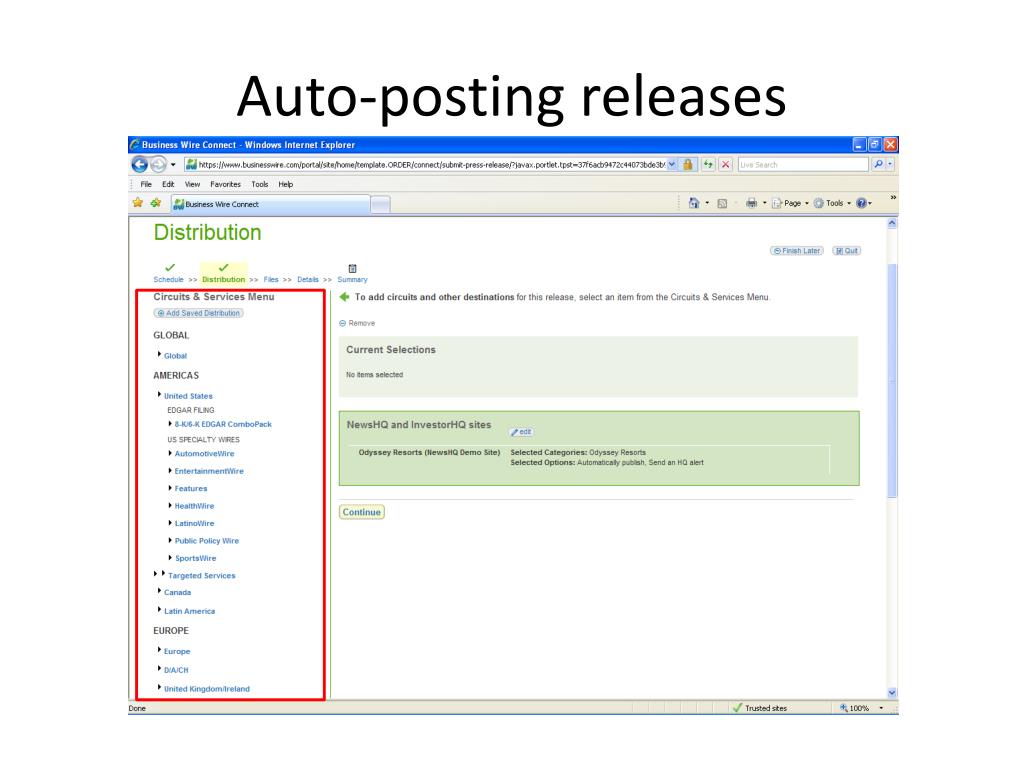Go to the Summary step link
Viewport: 1024px width, 768px height.
point(353,280)
